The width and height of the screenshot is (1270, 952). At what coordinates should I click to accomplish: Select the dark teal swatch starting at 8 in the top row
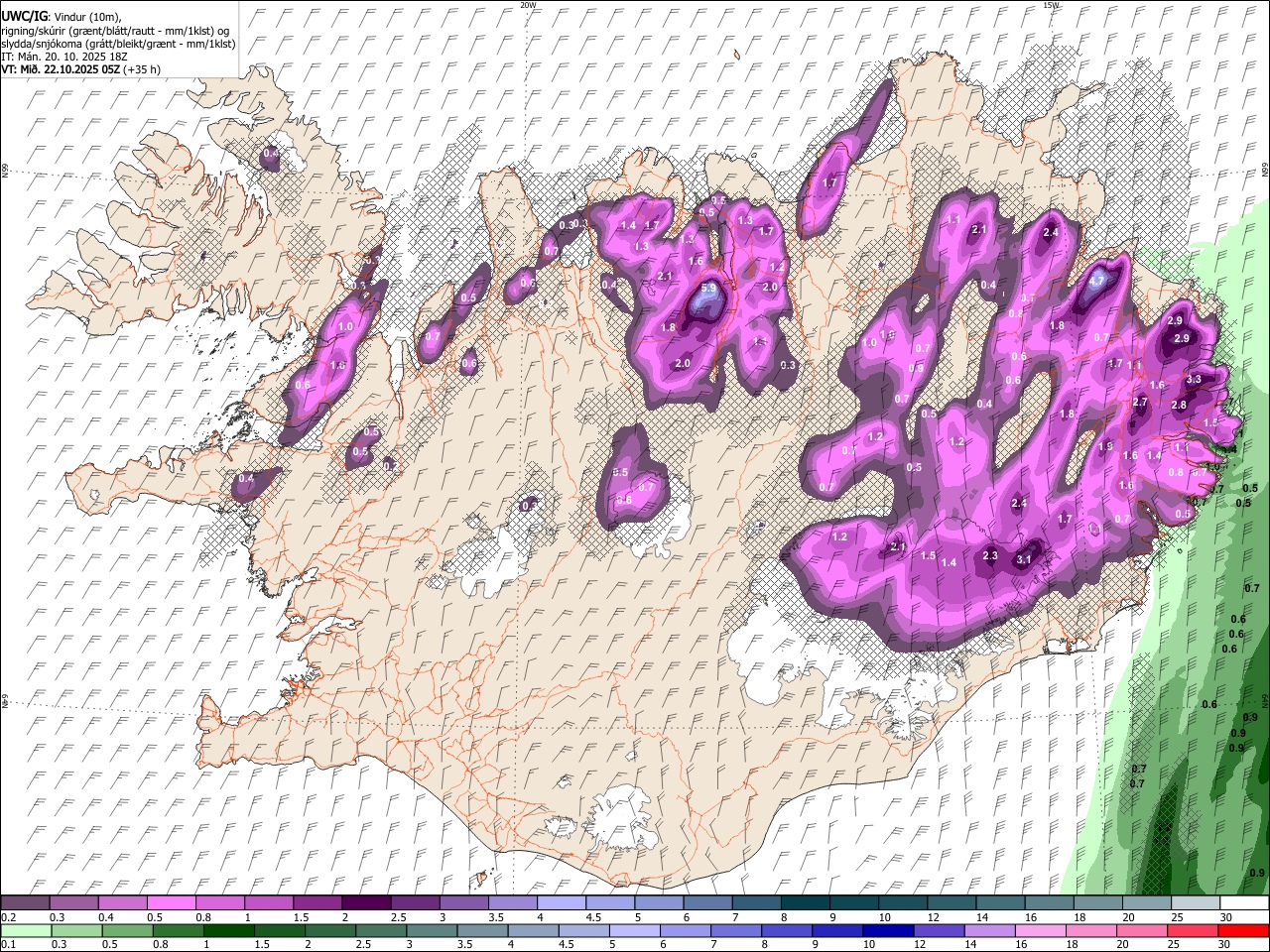pyautogui.click(x=804, y=902)
